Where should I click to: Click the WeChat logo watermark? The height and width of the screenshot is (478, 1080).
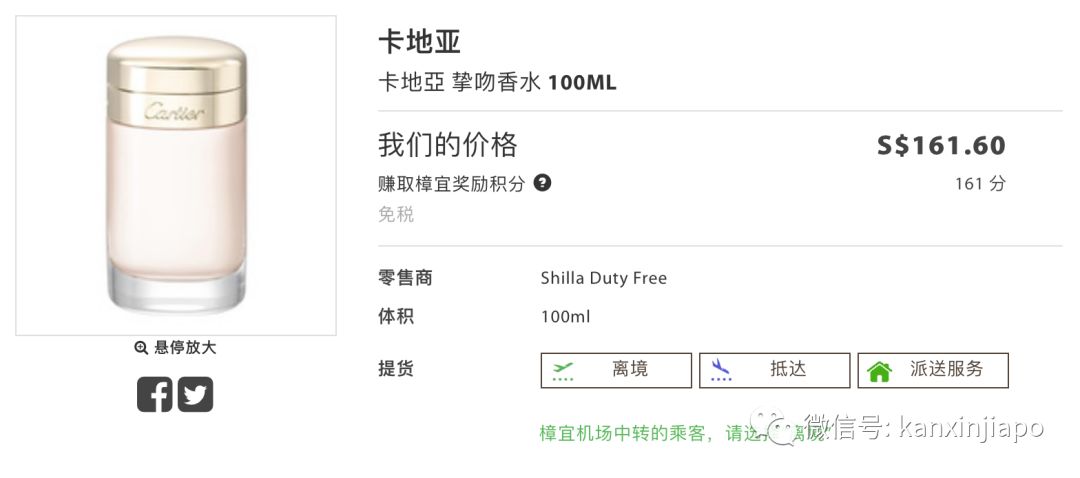pos(777,429)
